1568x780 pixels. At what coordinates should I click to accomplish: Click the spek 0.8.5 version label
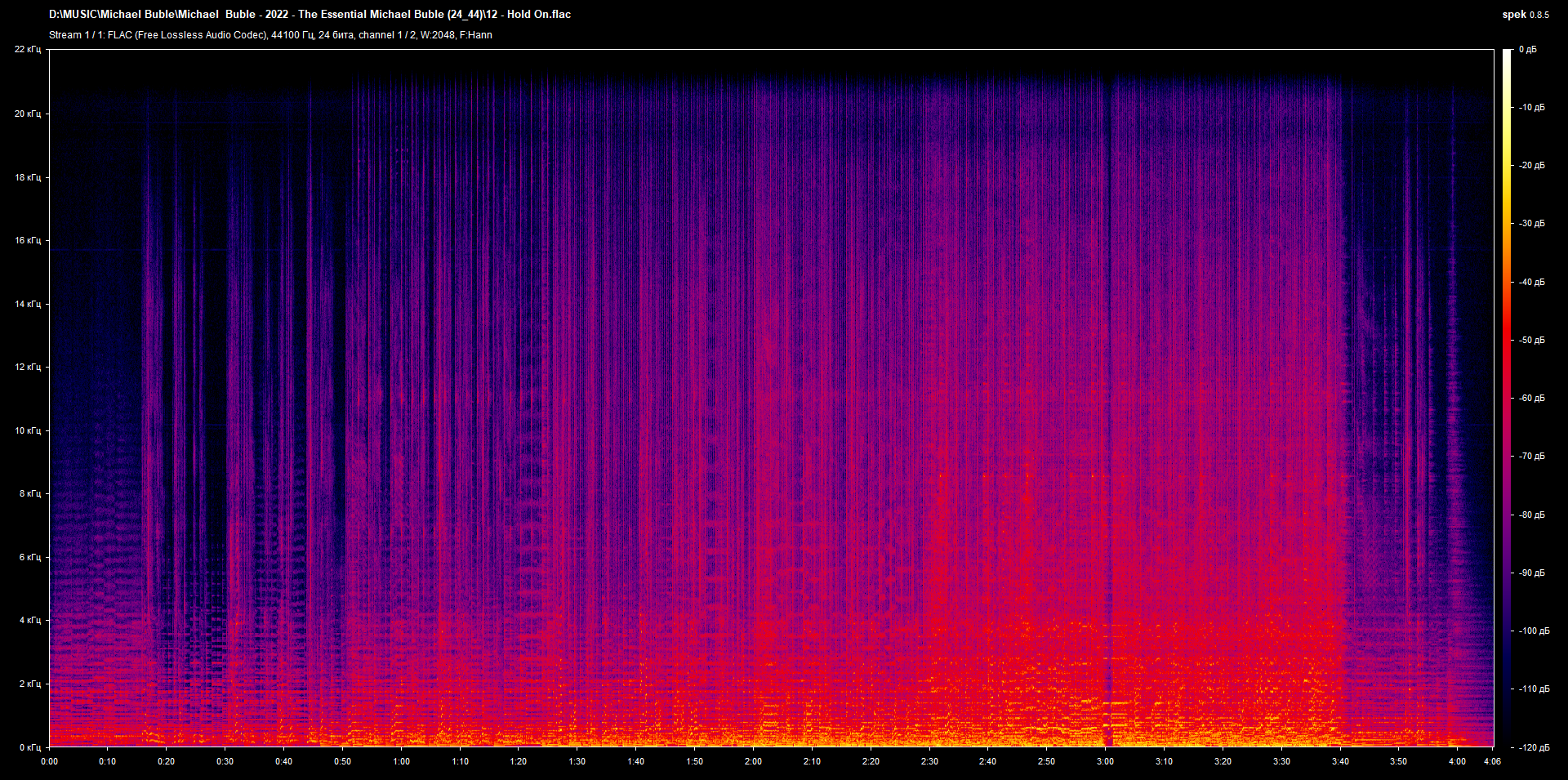pos(1526,15)
